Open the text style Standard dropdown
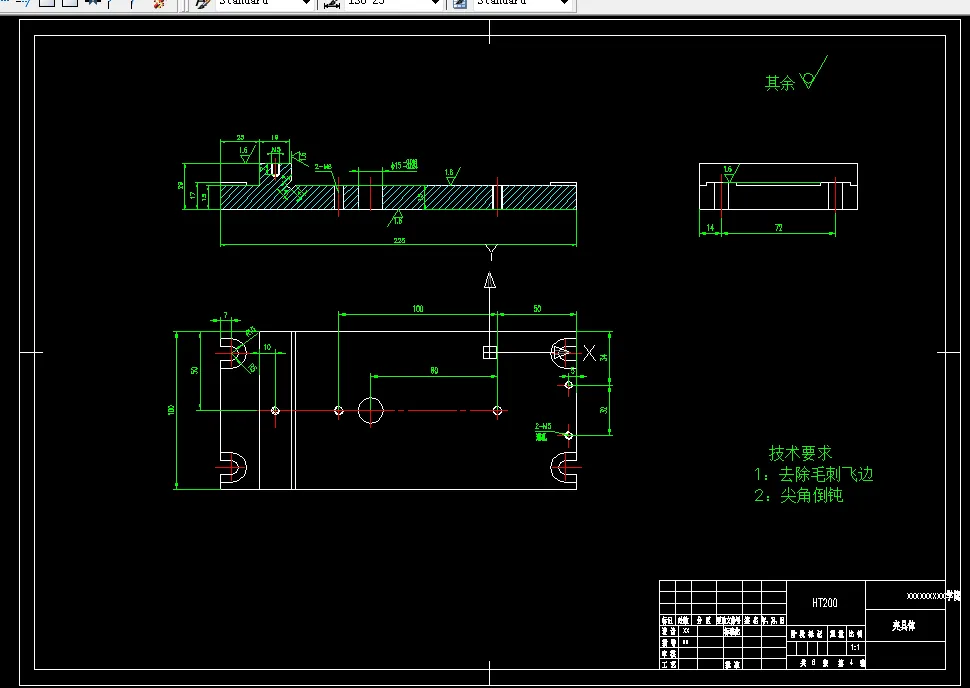This screenshot has height=688, width=970. 265,3
